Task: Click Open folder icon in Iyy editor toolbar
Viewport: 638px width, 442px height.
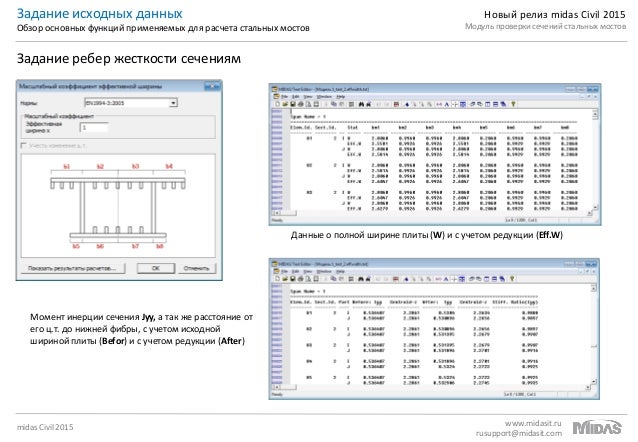Action: 285,279
